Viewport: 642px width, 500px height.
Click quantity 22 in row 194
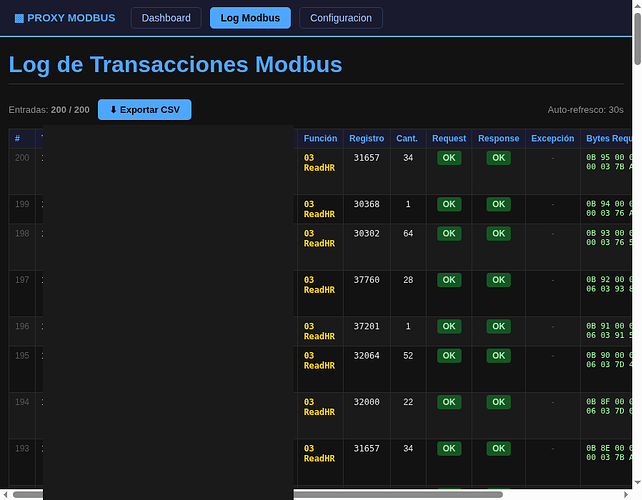pos(408,402)
